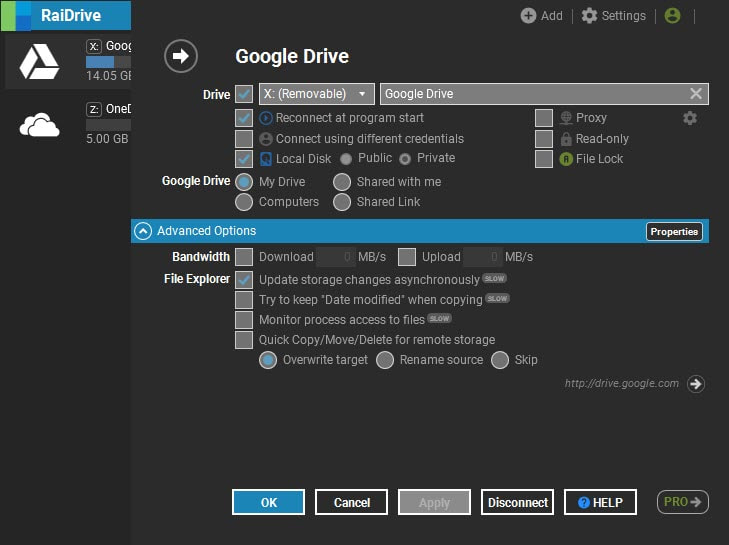The height and width of the screenshot is (545, 729).
Task: Open proxy settings gear icon
Action: tap(690, 118)
